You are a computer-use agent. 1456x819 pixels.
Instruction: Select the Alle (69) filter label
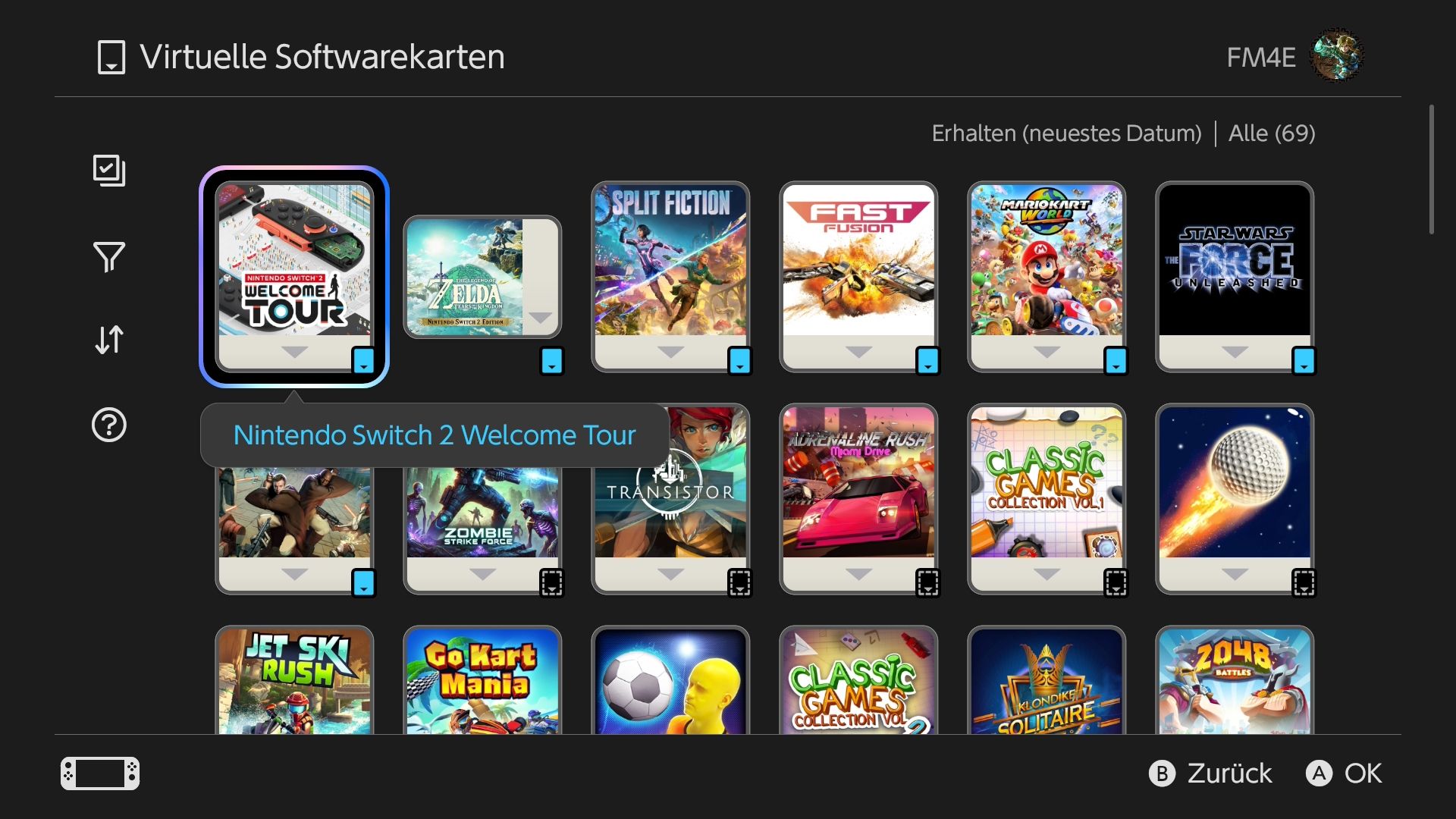click(x=1272, y=133)
